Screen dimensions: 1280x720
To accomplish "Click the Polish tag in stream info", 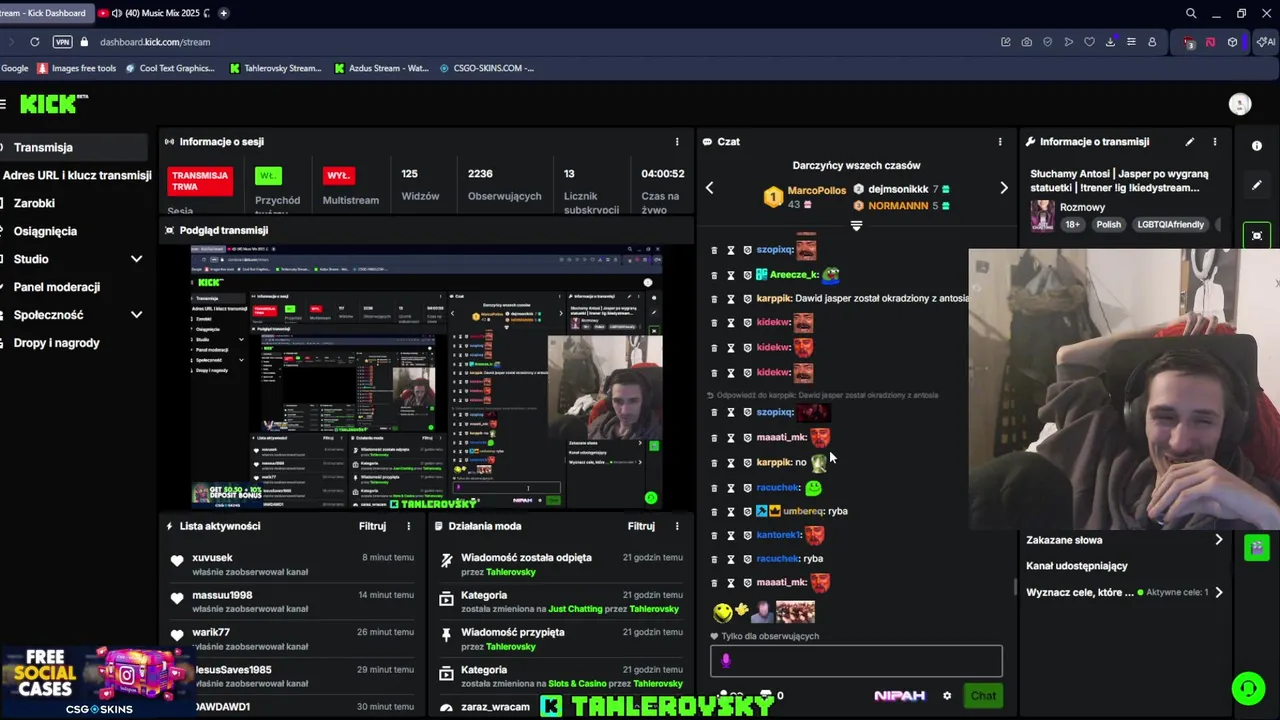I will (1108, 225).
